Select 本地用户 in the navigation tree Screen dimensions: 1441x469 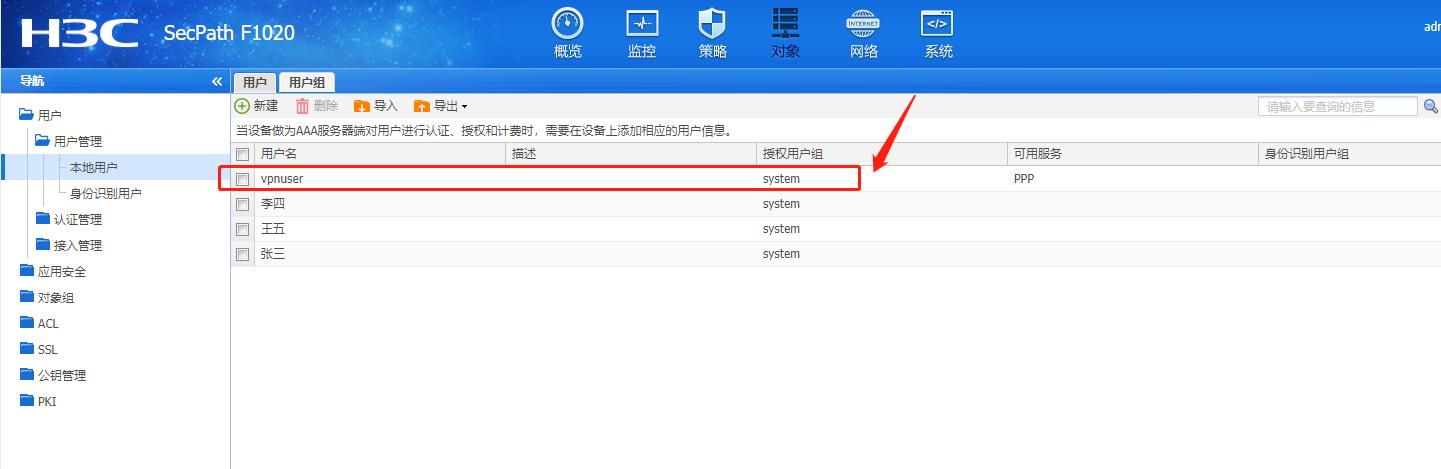point(94,168)
